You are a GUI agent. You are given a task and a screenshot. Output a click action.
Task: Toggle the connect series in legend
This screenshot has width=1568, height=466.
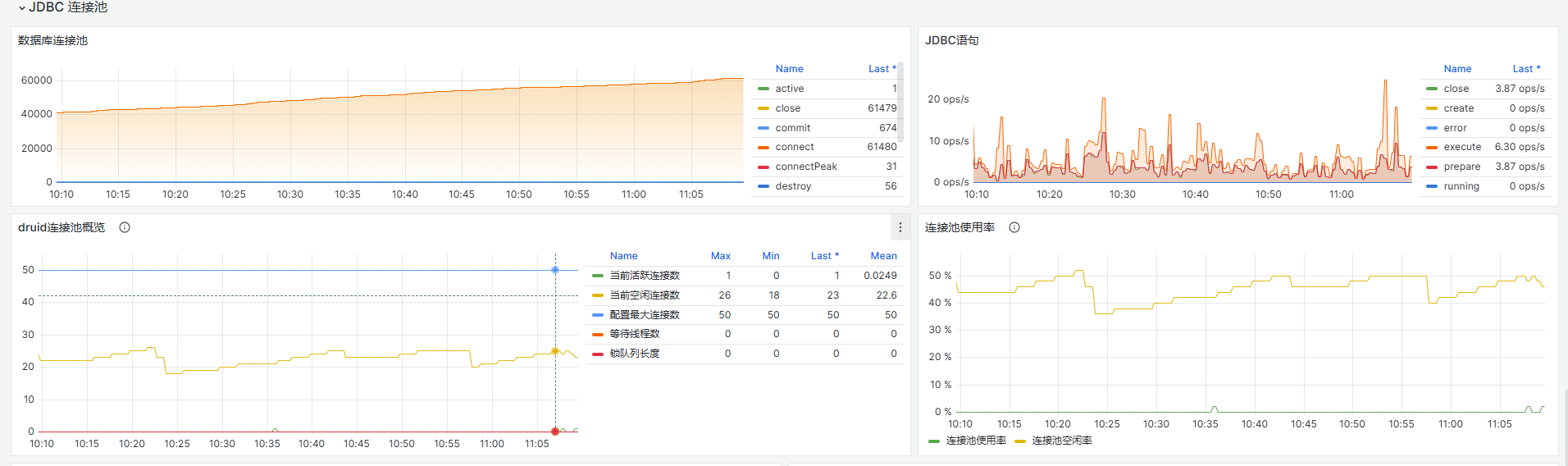click(795, 147)
